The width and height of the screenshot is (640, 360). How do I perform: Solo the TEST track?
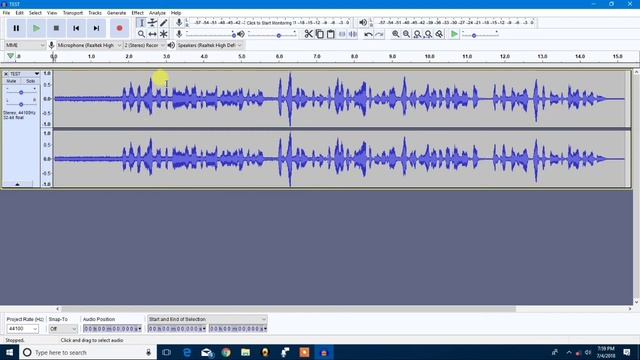pos(31,81)
